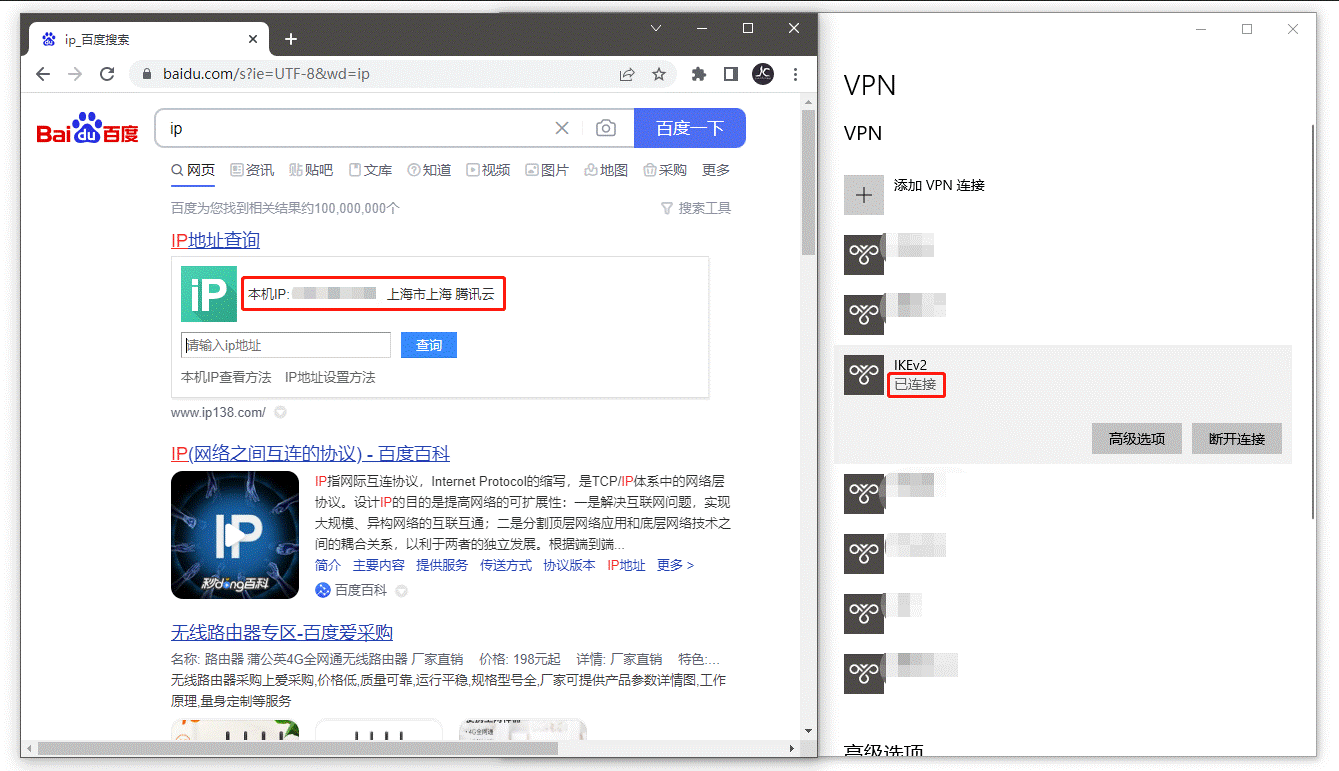Expand the dropdown next to 百度百科 source

pos(402,591)
